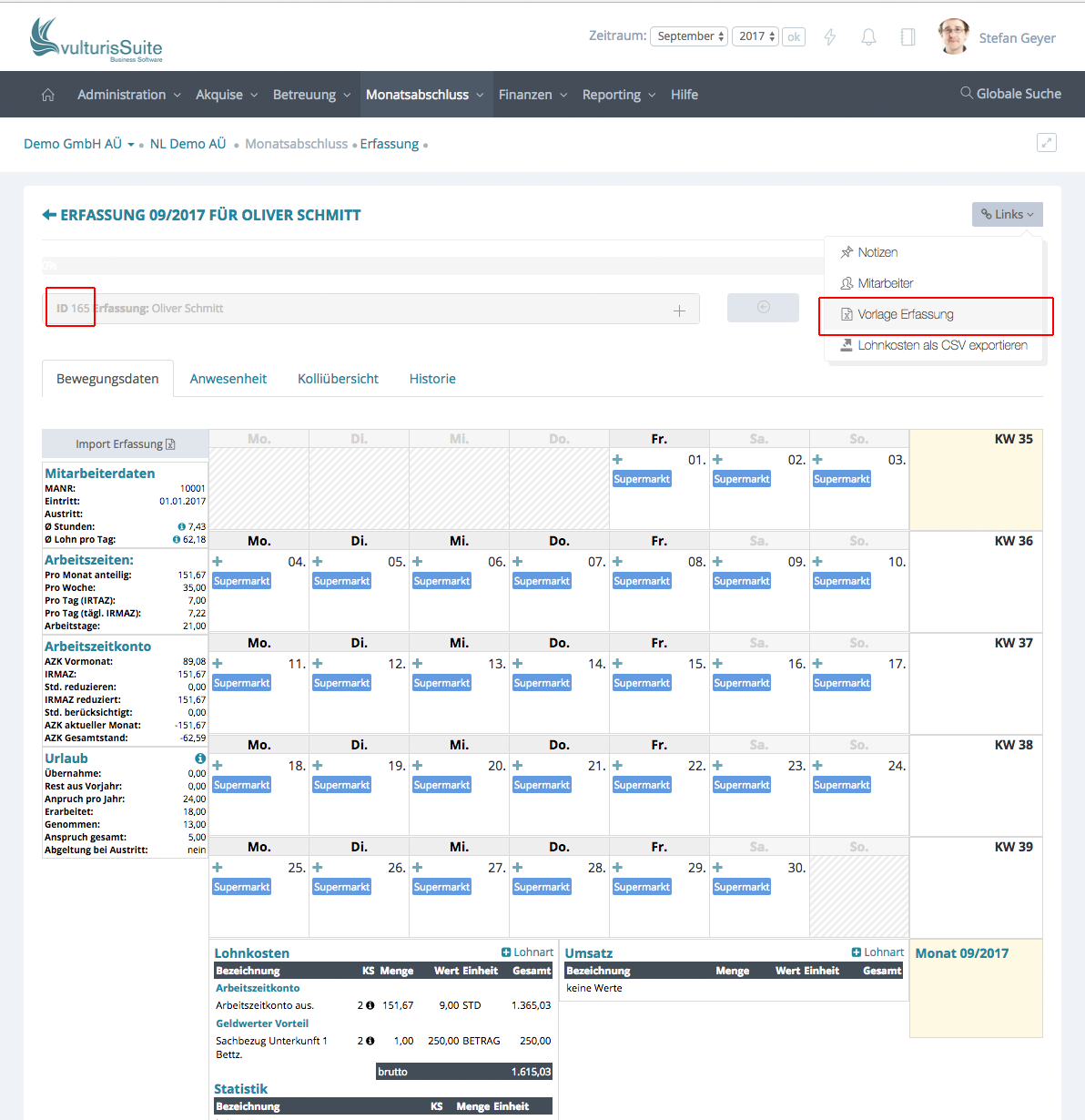Expand the Links dropdown button
Screen dimensions: 1085x1120
[1007, 214]
